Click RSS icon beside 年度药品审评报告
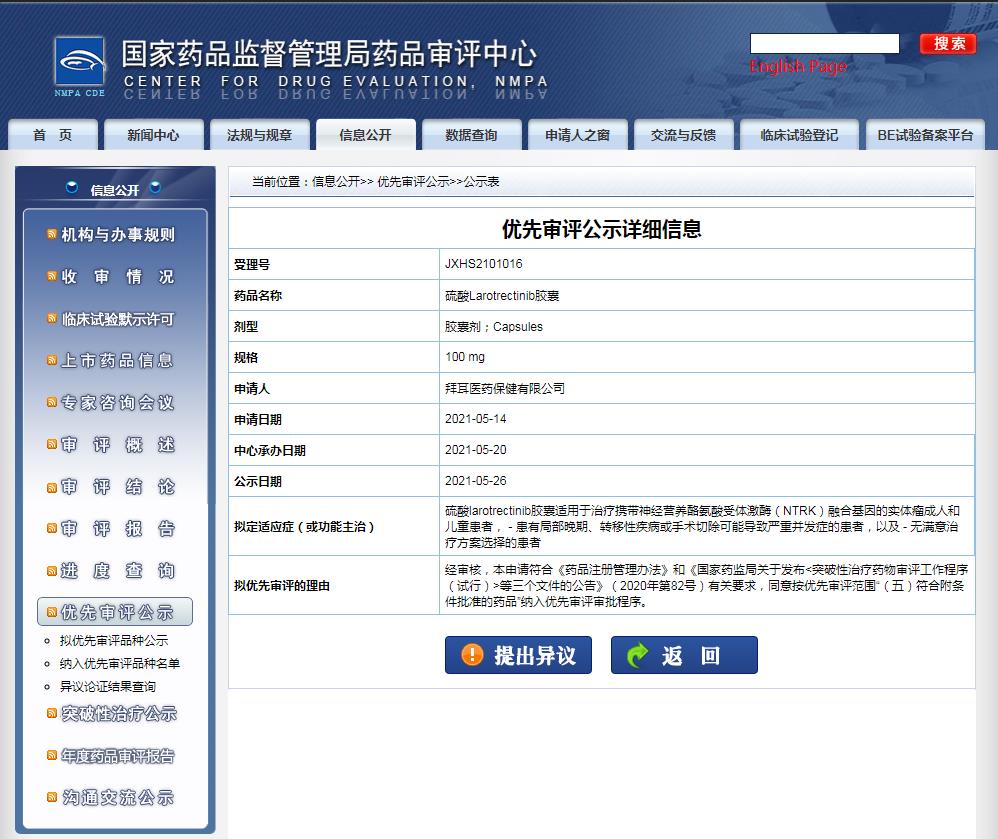The width and height of the screenshot is (998, 839). coord(52,755)
